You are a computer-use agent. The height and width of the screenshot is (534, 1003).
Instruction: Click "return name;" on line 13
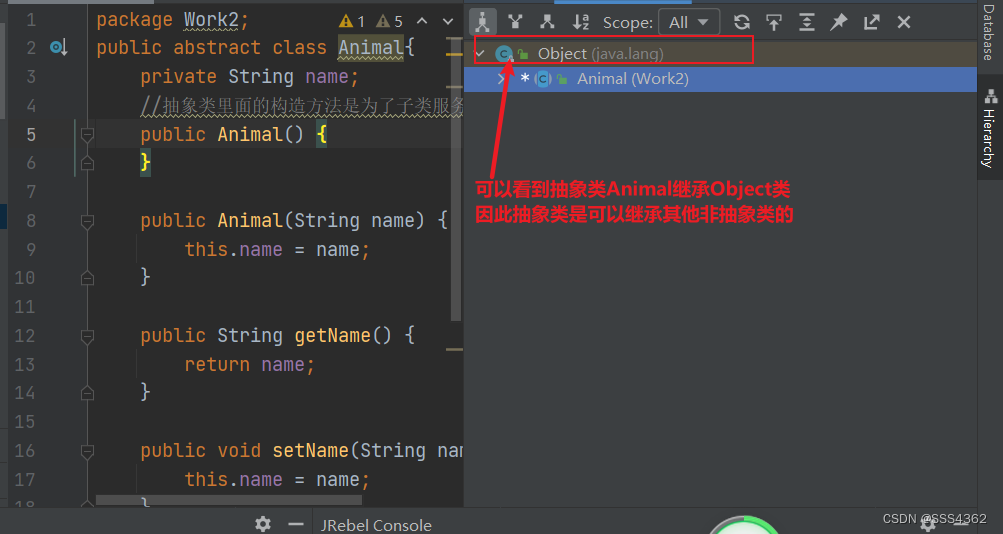[x=249, y=365]
